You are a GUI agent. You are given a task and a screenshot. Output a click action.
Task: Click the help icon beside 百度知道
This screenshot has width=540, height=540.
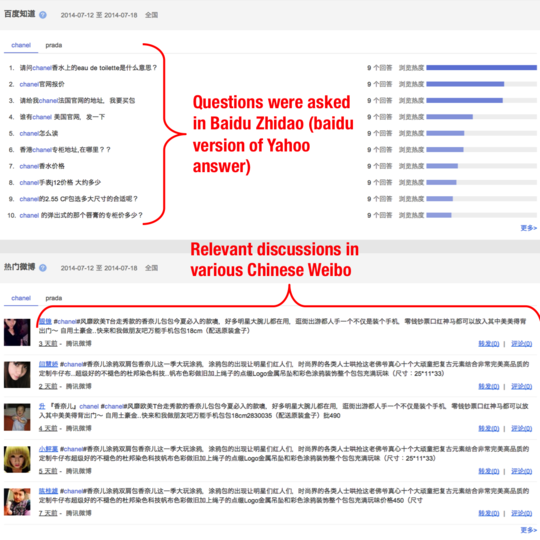pyautogui.click(x=43, y=15)
